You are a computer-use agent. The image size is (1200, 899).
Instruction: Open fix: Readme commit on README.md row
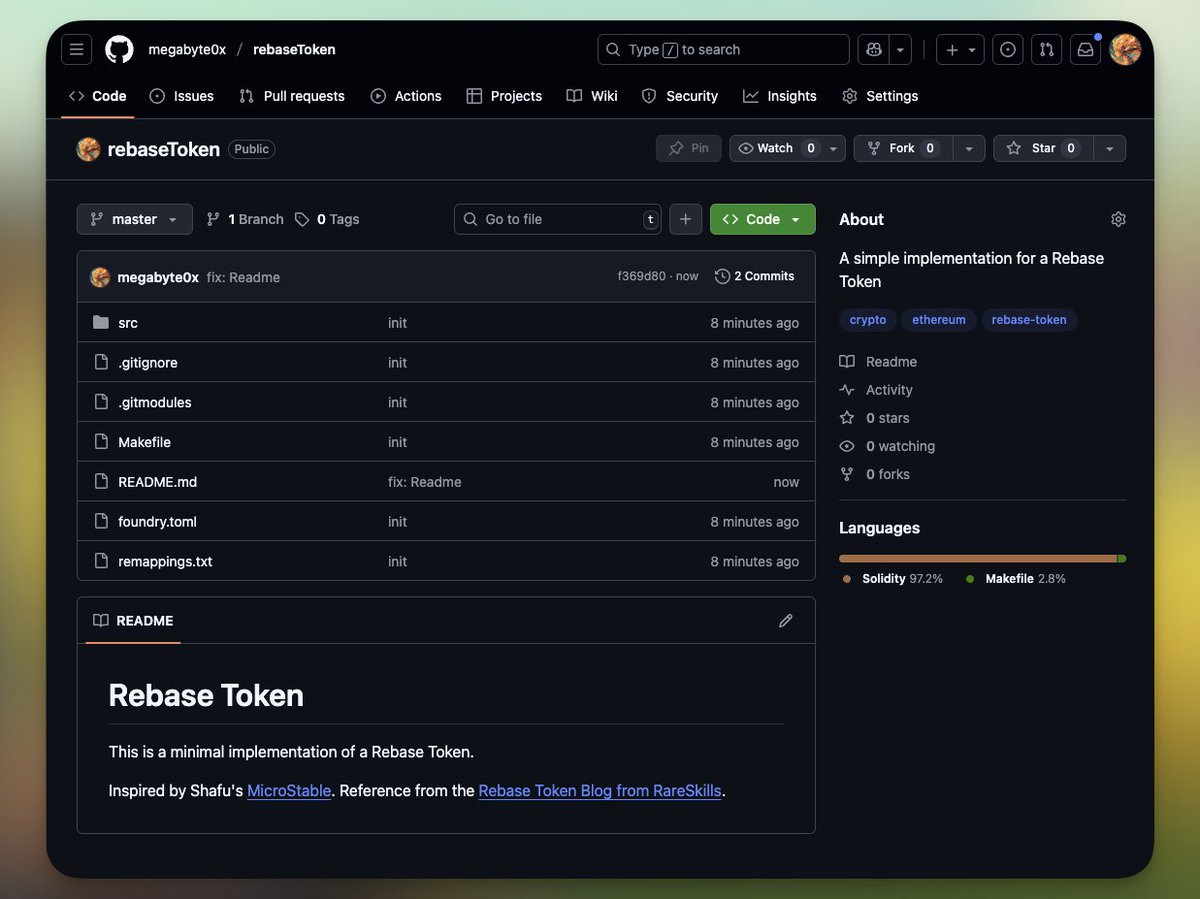pos(425,482)
